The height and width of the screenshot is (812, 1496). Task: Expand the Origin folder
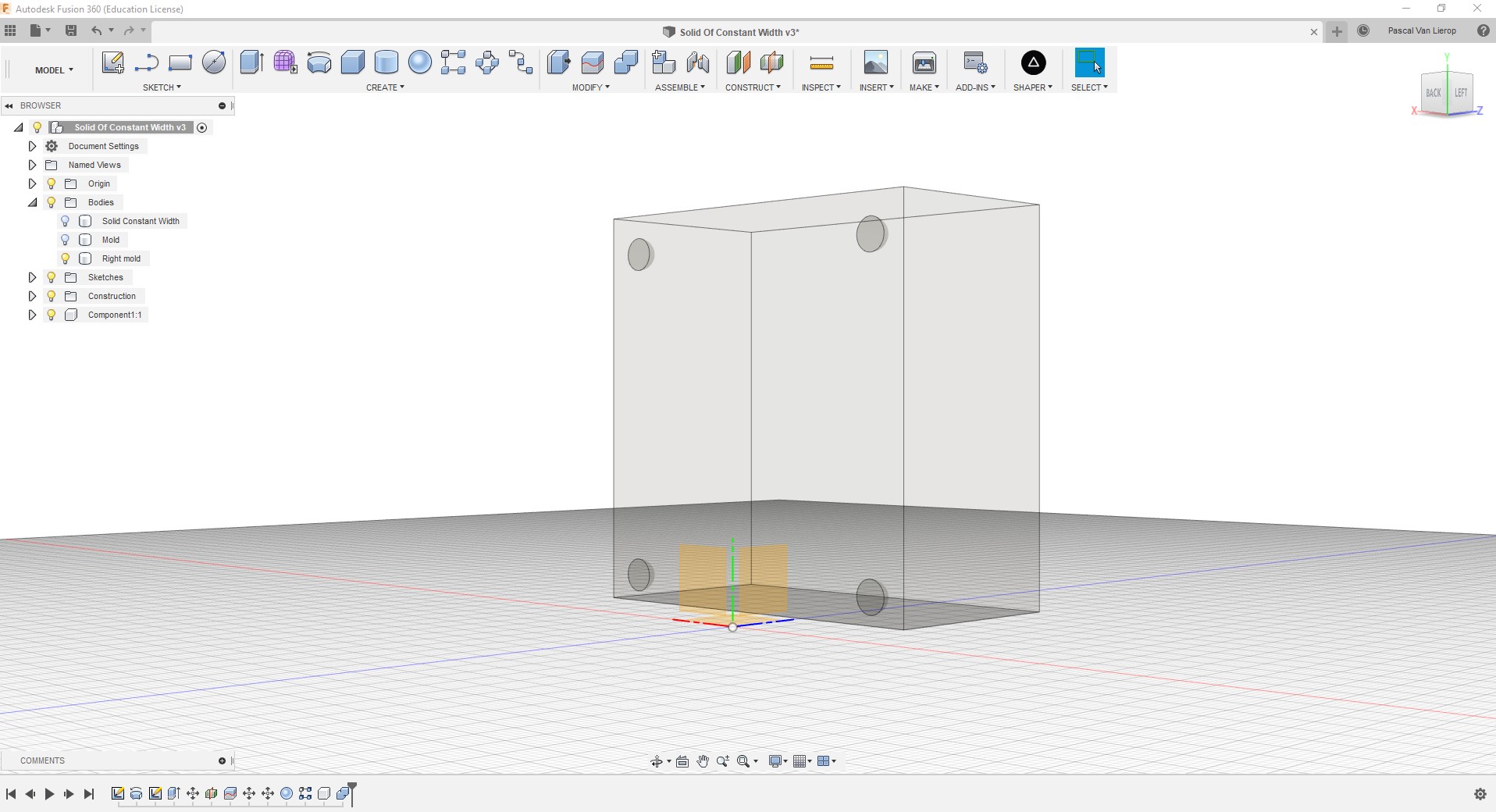pos(32,183)
